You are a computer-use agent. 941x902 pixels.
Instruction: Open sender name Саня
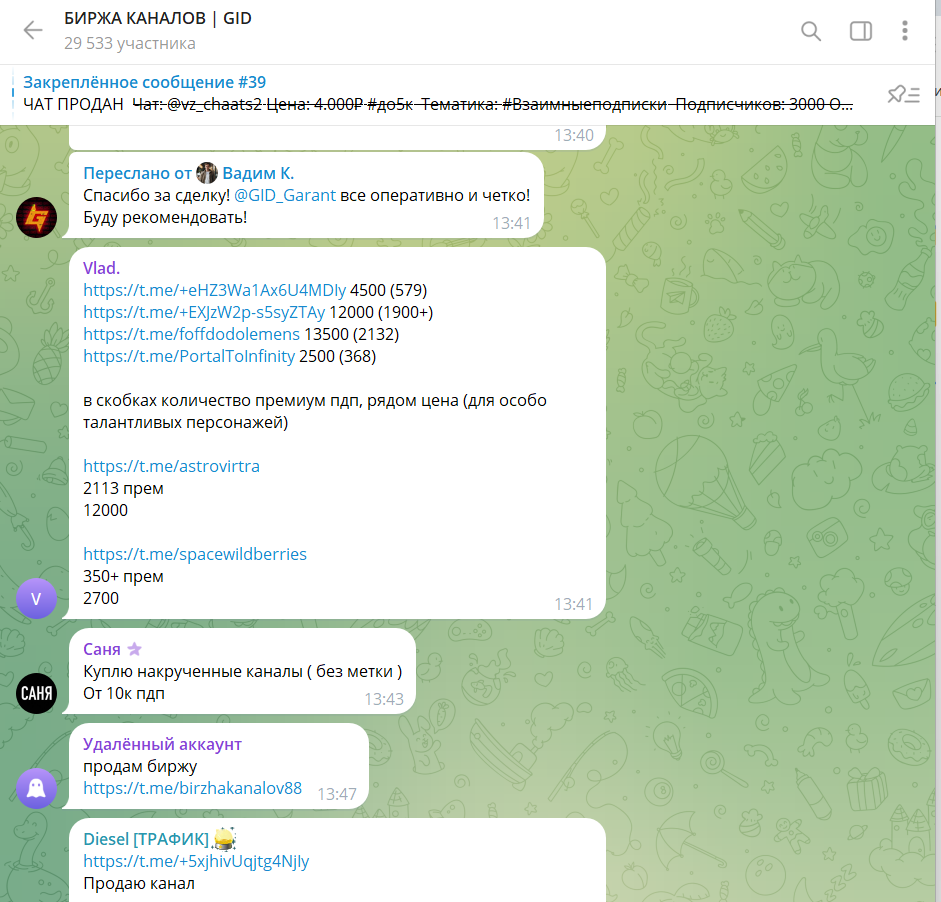102,649
